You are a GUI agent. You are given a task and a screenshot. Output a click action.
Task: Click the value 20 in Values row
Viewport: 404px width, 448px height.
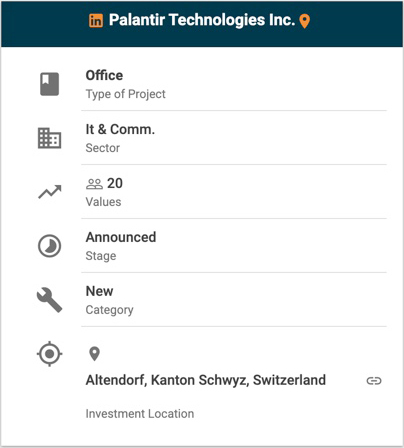click(x=115, y=183)
